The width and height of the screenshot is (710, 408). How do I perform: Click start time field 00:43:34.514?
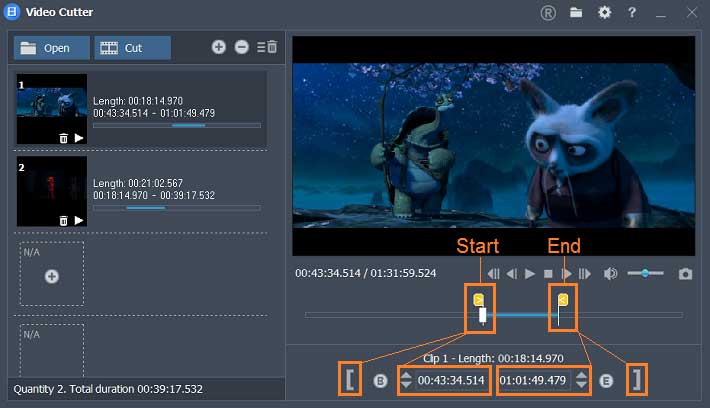(x=451, y=380)
